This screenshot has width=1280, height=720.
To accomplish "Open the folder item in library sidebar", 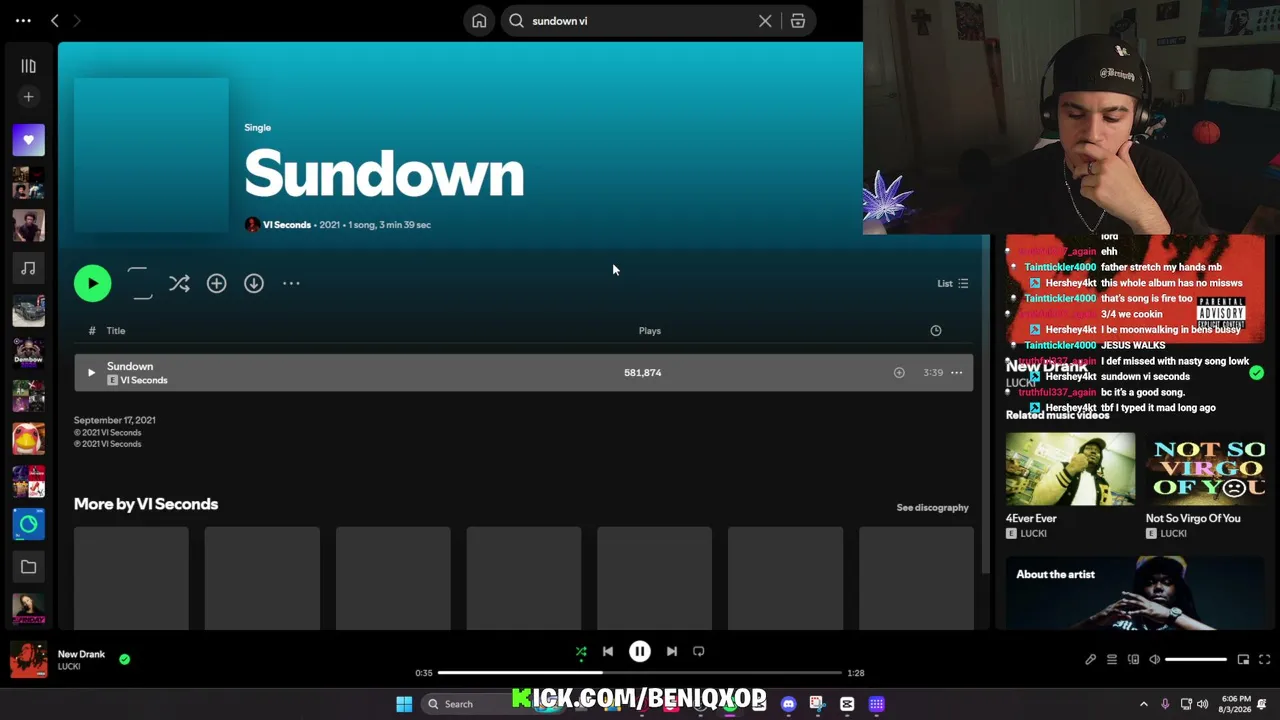I will (x=28, y=567).
